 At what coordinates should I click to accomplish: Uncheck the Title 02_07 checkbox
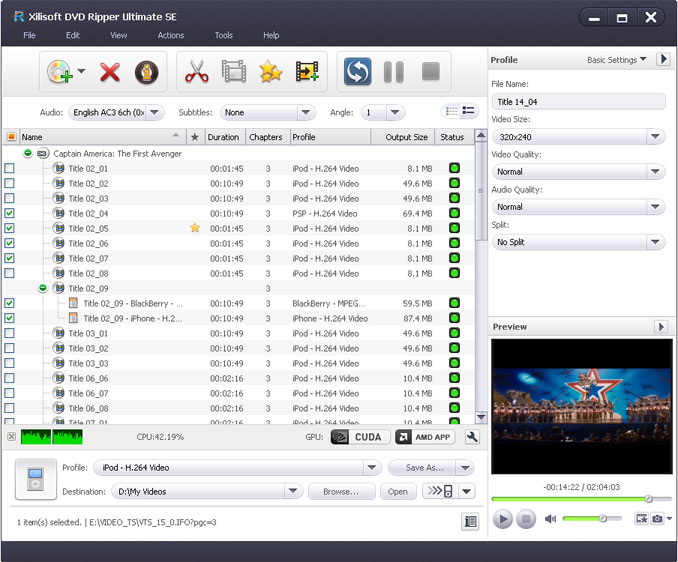point(9,258)
